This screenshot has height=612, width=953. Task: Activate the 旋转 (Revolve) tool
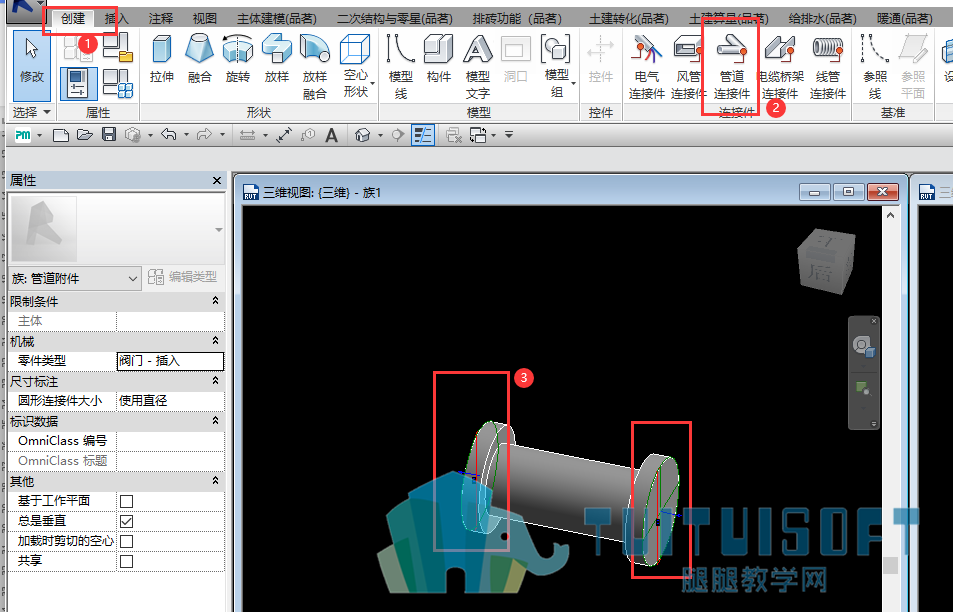237,59
